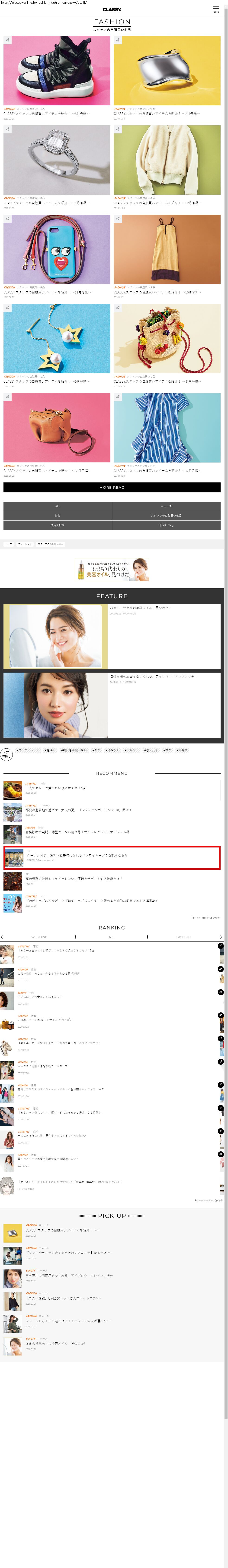Click the first breadcrumb トップ link
Screen dimensions: 228x1568
pos(9,544)
